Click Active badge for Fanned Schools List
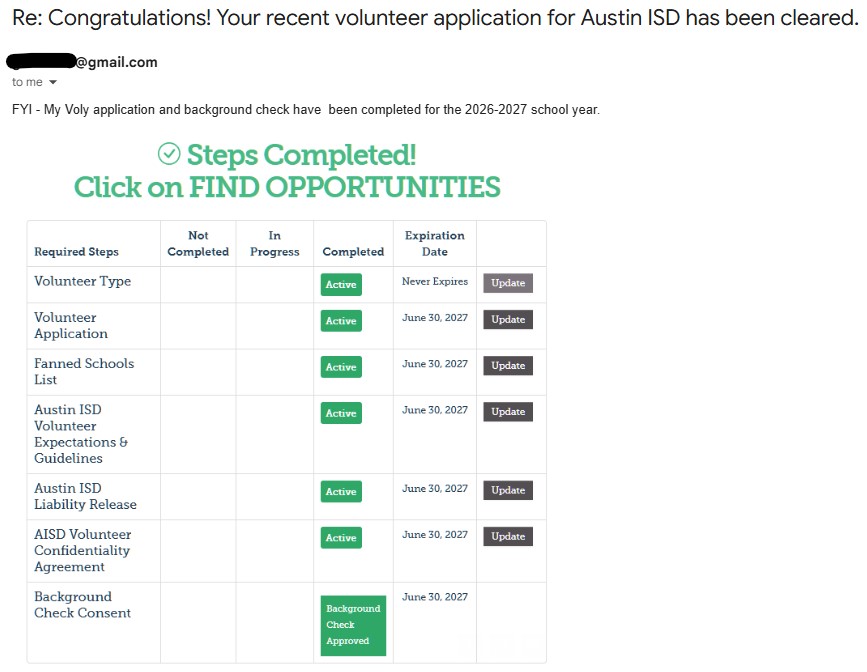 [341, 367]
